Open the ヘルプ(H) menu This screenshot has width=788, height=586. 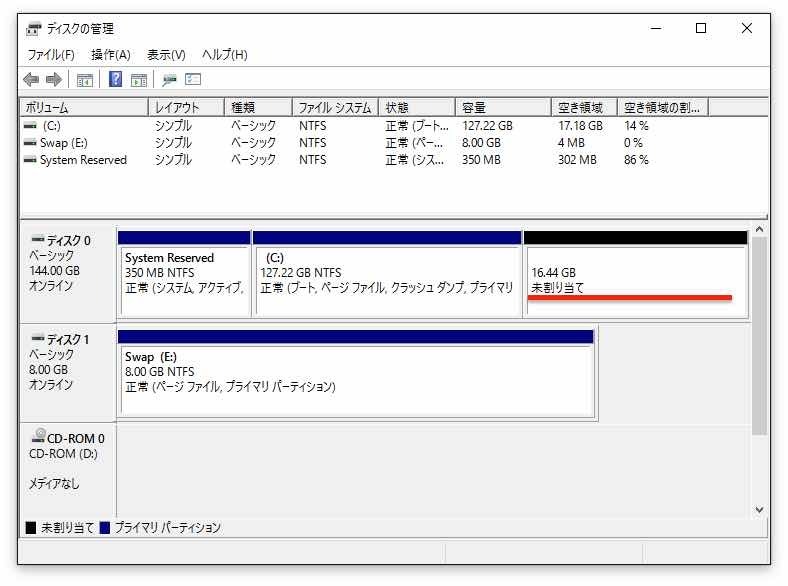[x=225, y=55]
